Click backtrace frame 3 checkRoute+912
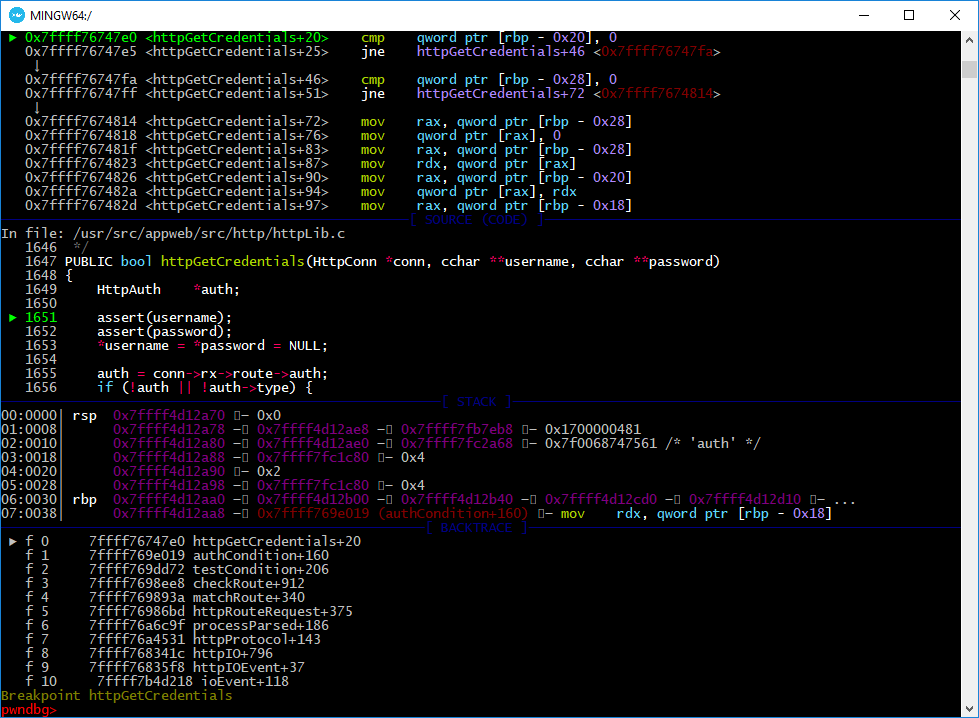 (x=165, y=584)
